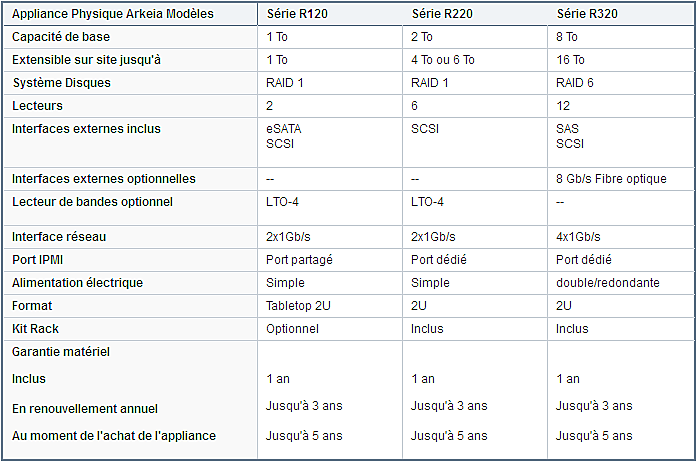The height and width of the screenshot is (462, 697).
Task: Click '2U' in Format row under R320
Action: 564,306
